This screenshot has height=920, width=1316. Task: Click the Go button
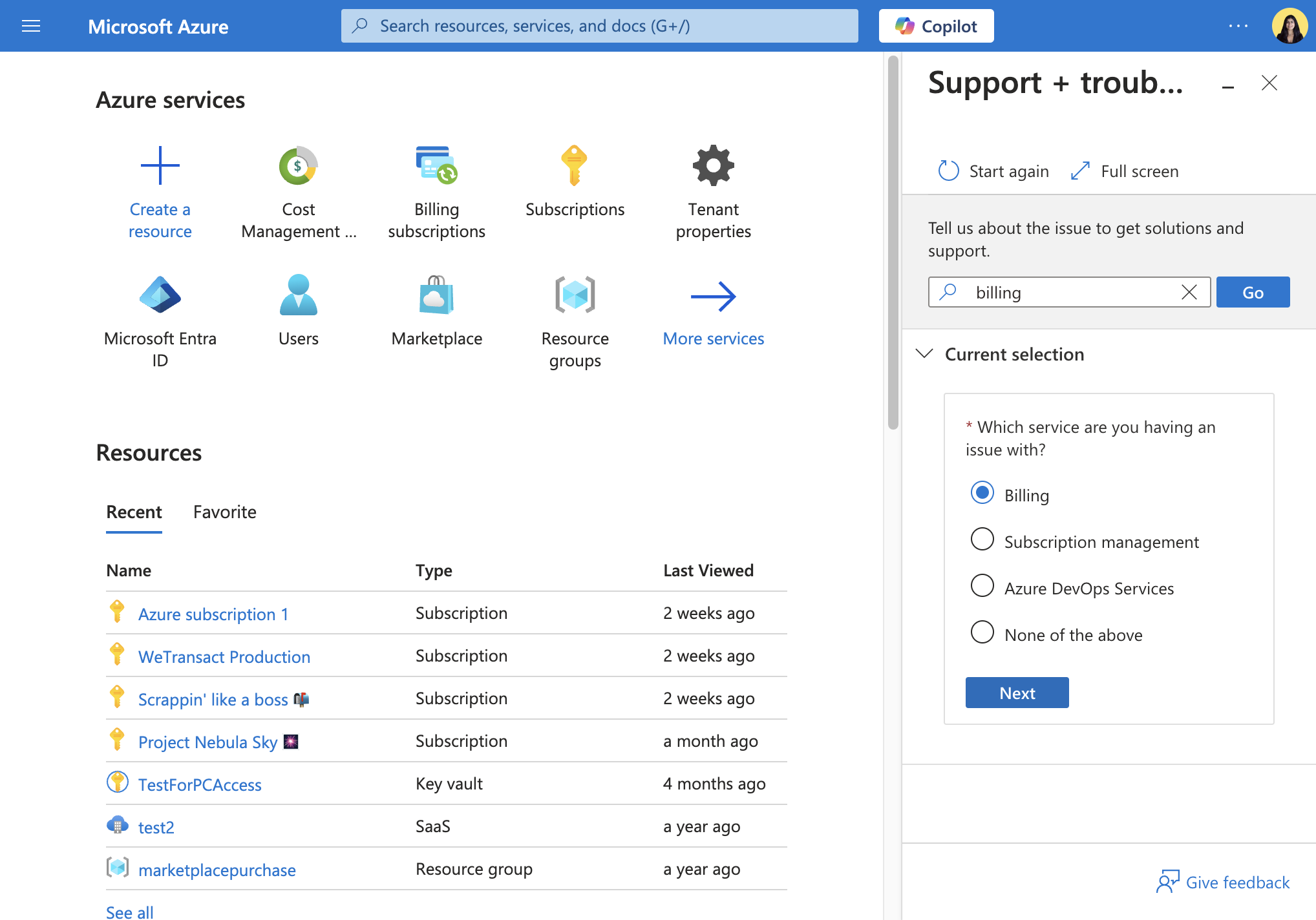(x=1253, y=292)
